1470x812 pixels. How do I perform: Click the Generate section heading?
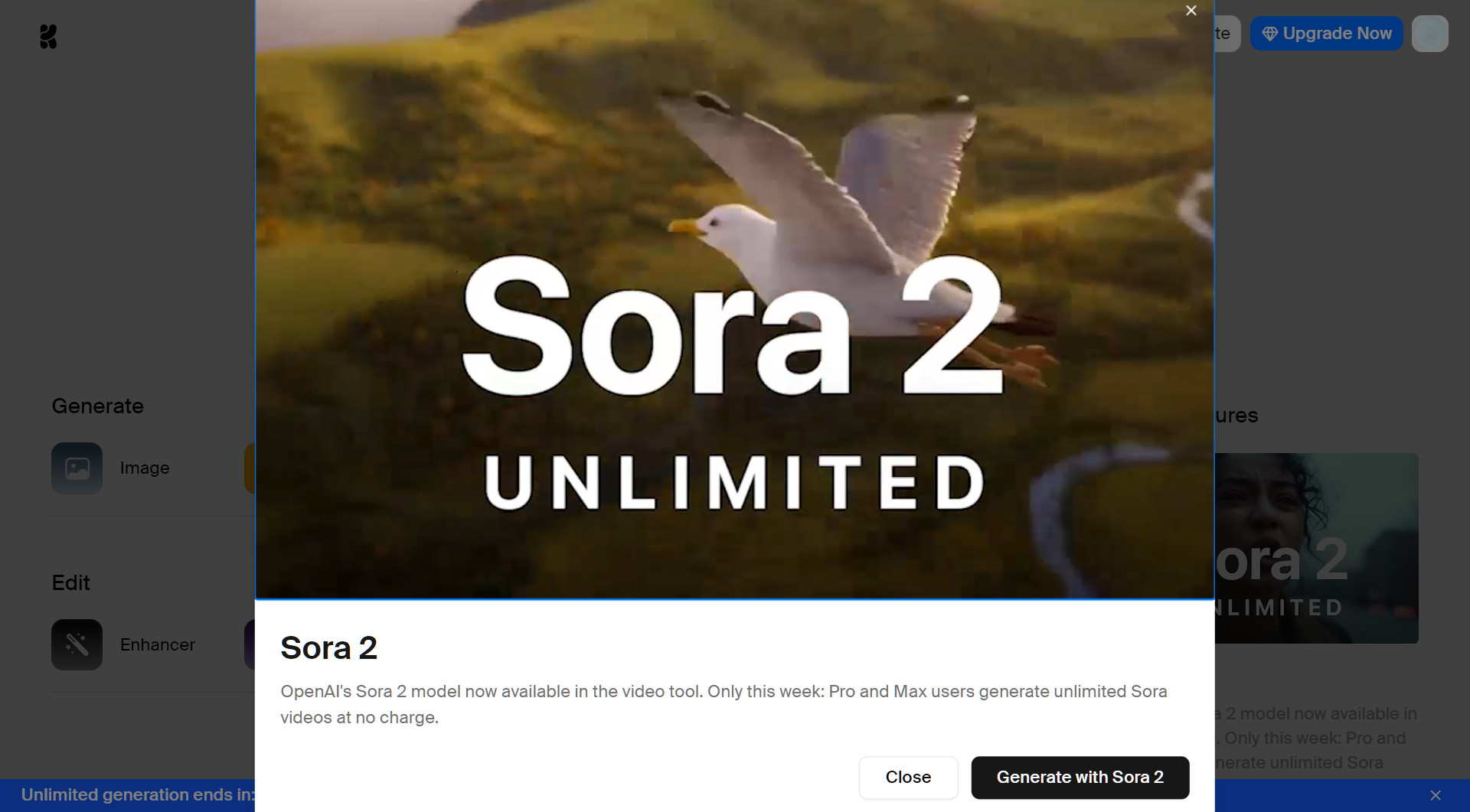tap(97, 406)
